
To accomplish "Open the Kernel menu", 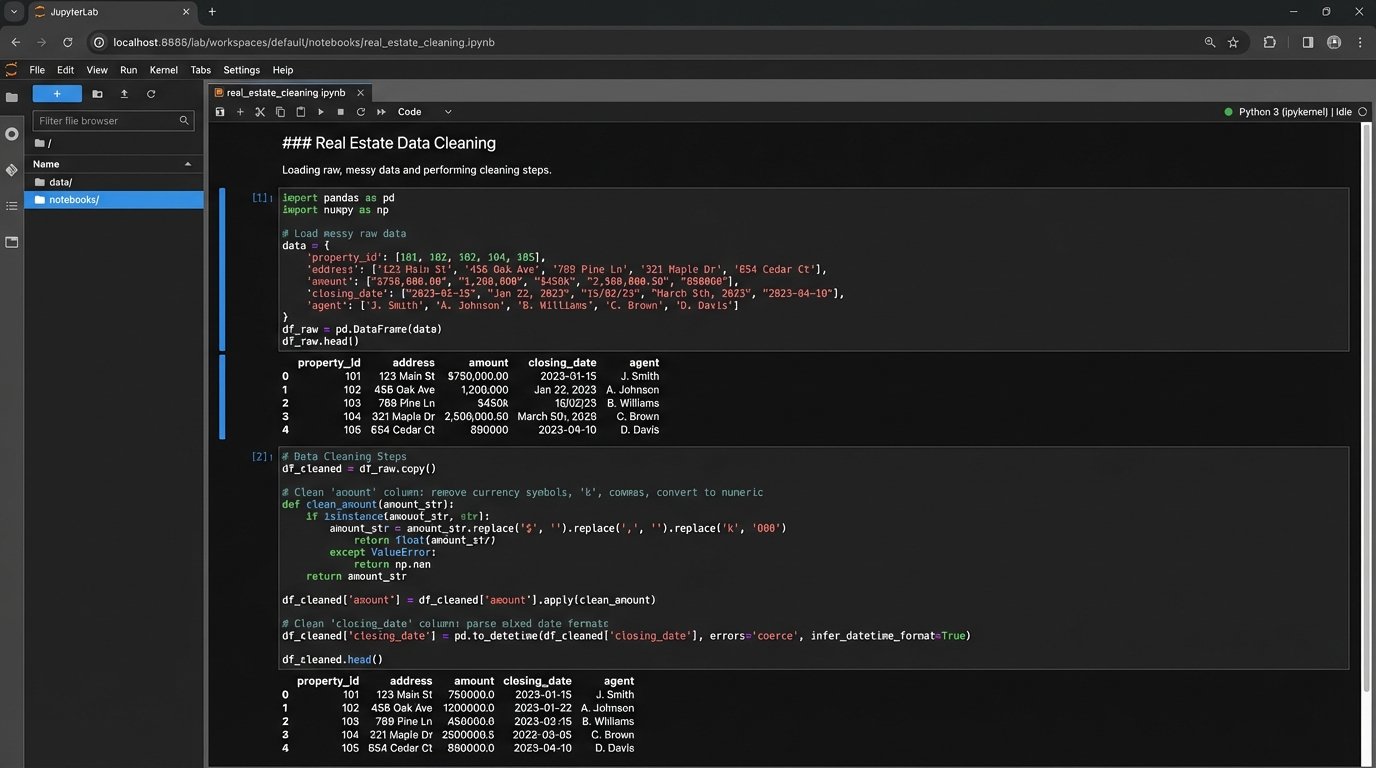I will 163,70.
